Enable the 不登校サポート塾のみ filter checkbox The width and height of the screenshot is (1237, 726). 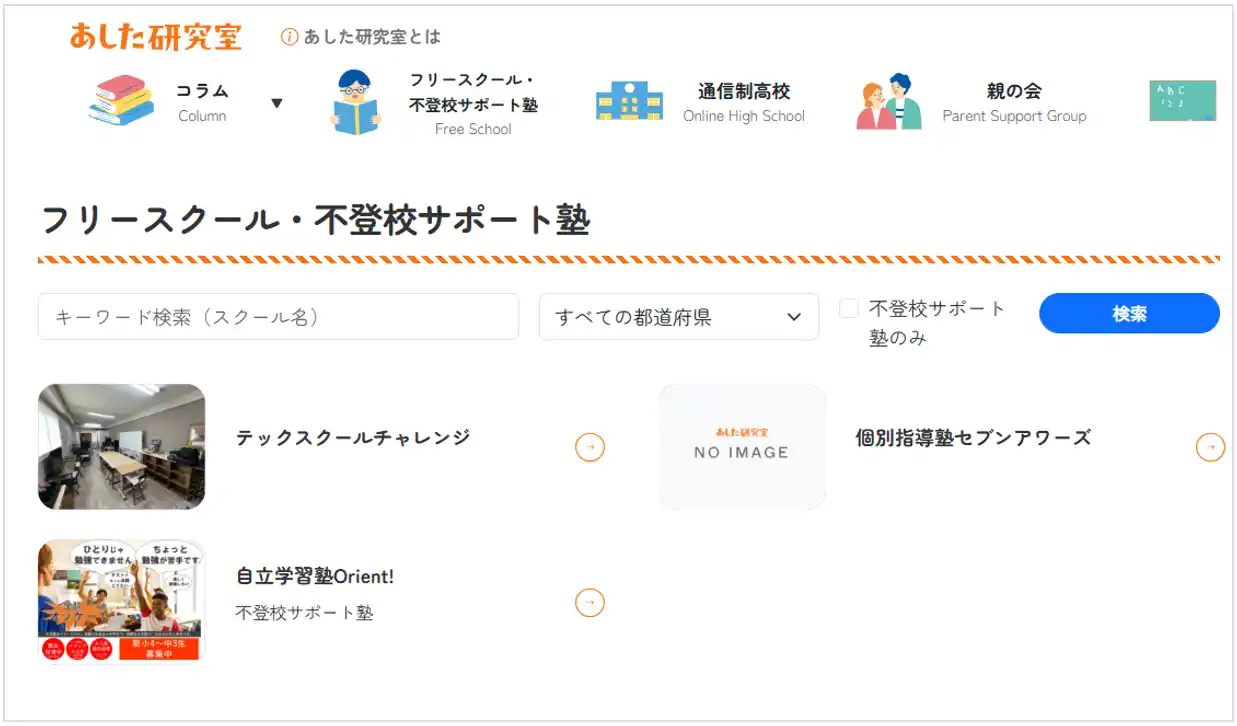coord(848,308)
